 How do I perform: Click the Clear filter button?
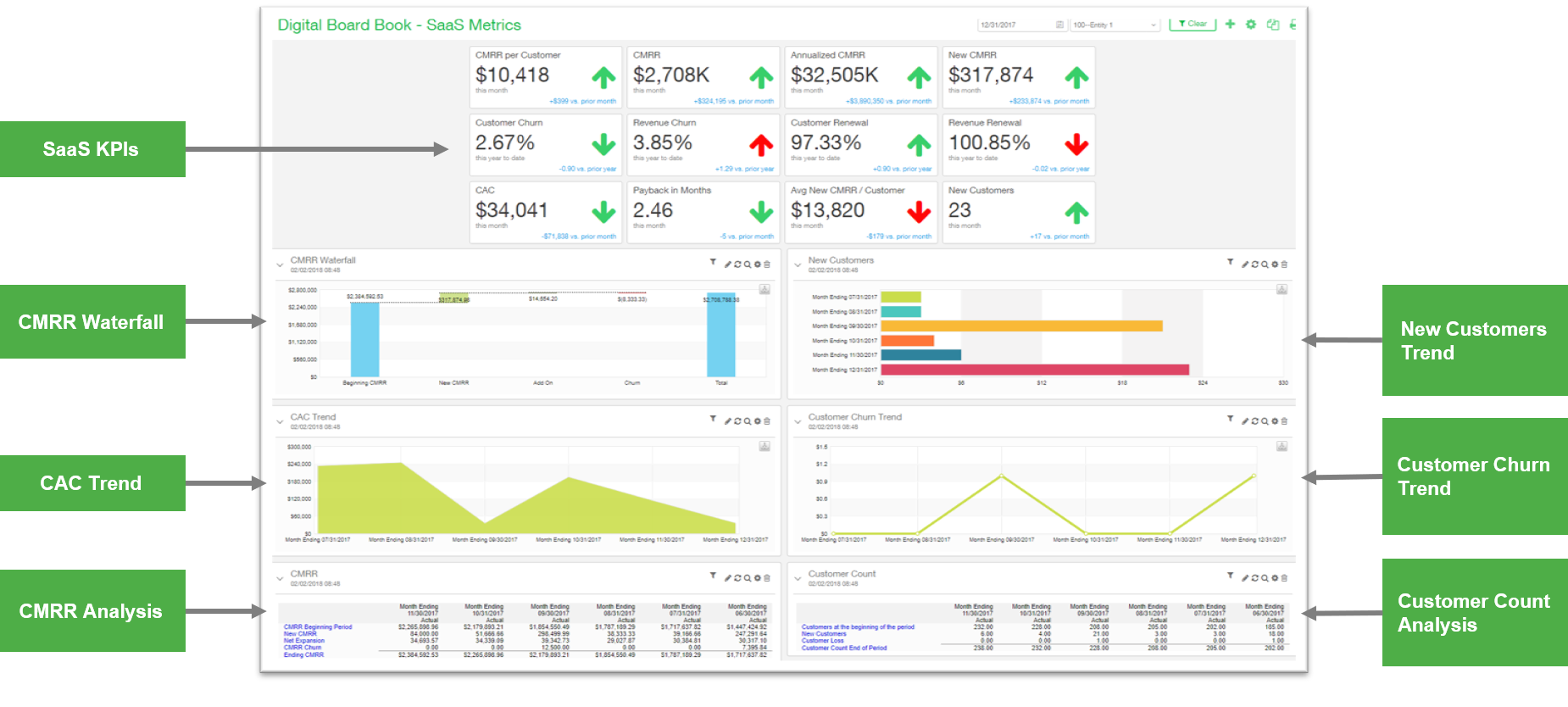1193,25
